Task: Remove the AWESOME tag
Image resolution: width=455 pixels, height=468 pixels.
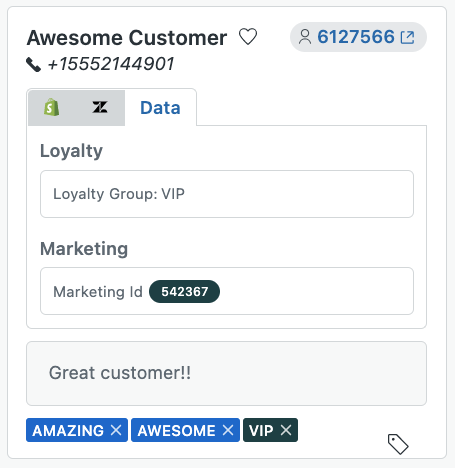Action: [228, 430]
